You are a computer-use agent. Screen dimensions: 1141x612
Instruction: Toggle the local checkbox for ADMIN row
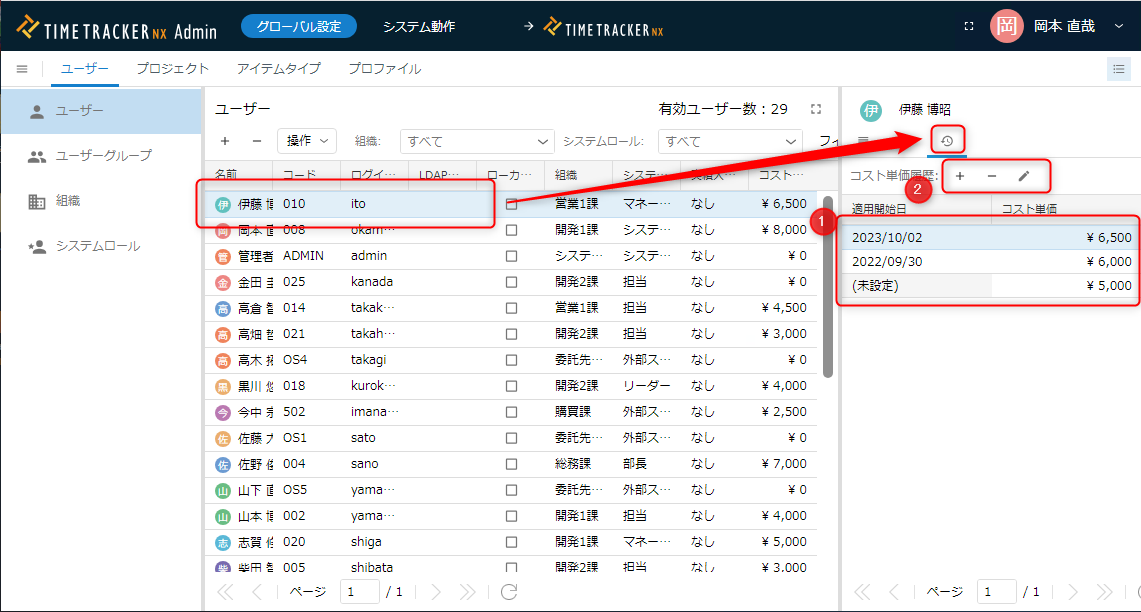[x=512, y=256]
